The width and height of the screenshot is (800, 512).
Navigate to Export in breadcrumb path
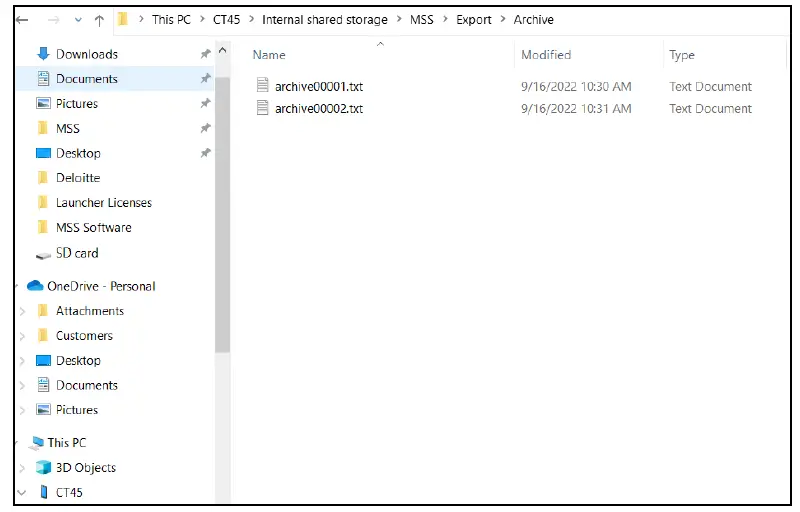(x=474, y=20)
